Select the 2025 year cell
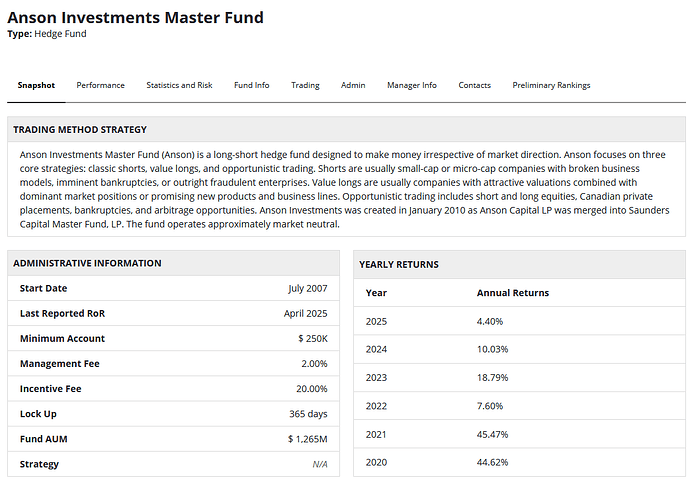This screenshot has height=484, width=690. [x=376, y=321]
